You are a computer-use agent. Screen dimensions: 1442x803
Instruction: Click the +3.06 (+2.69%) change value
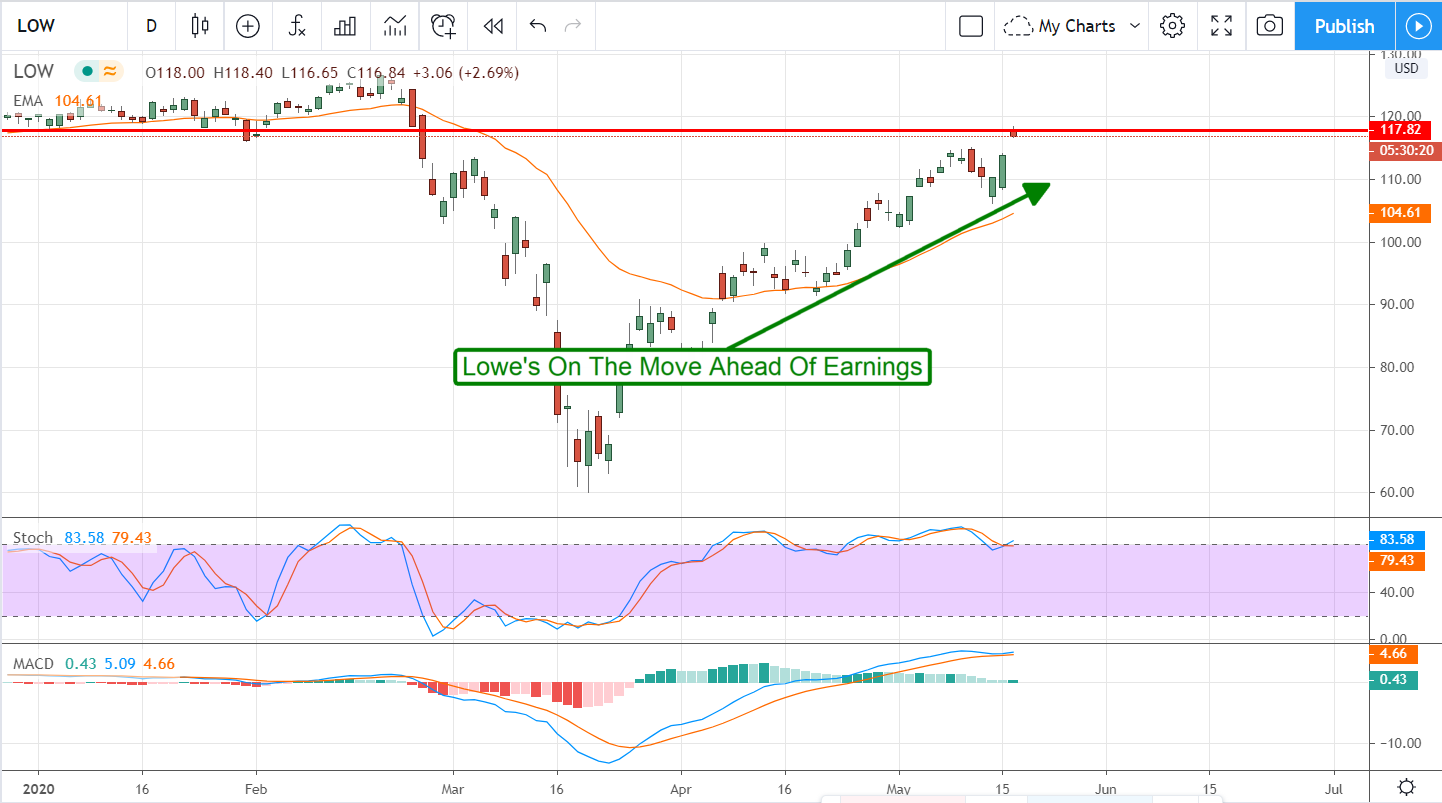coord(466,72)
